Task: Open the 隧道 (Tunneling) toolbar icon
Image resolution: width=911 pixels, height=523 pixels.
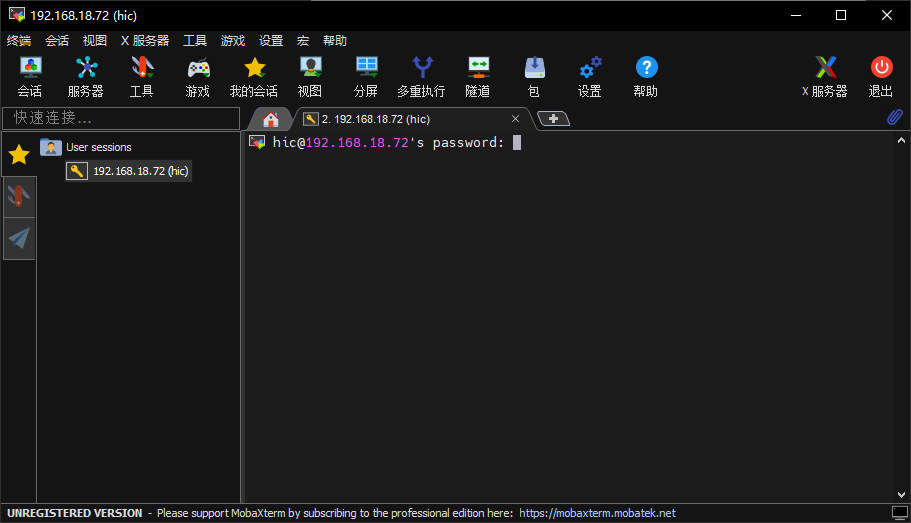Action: click(x=478, y=76)
